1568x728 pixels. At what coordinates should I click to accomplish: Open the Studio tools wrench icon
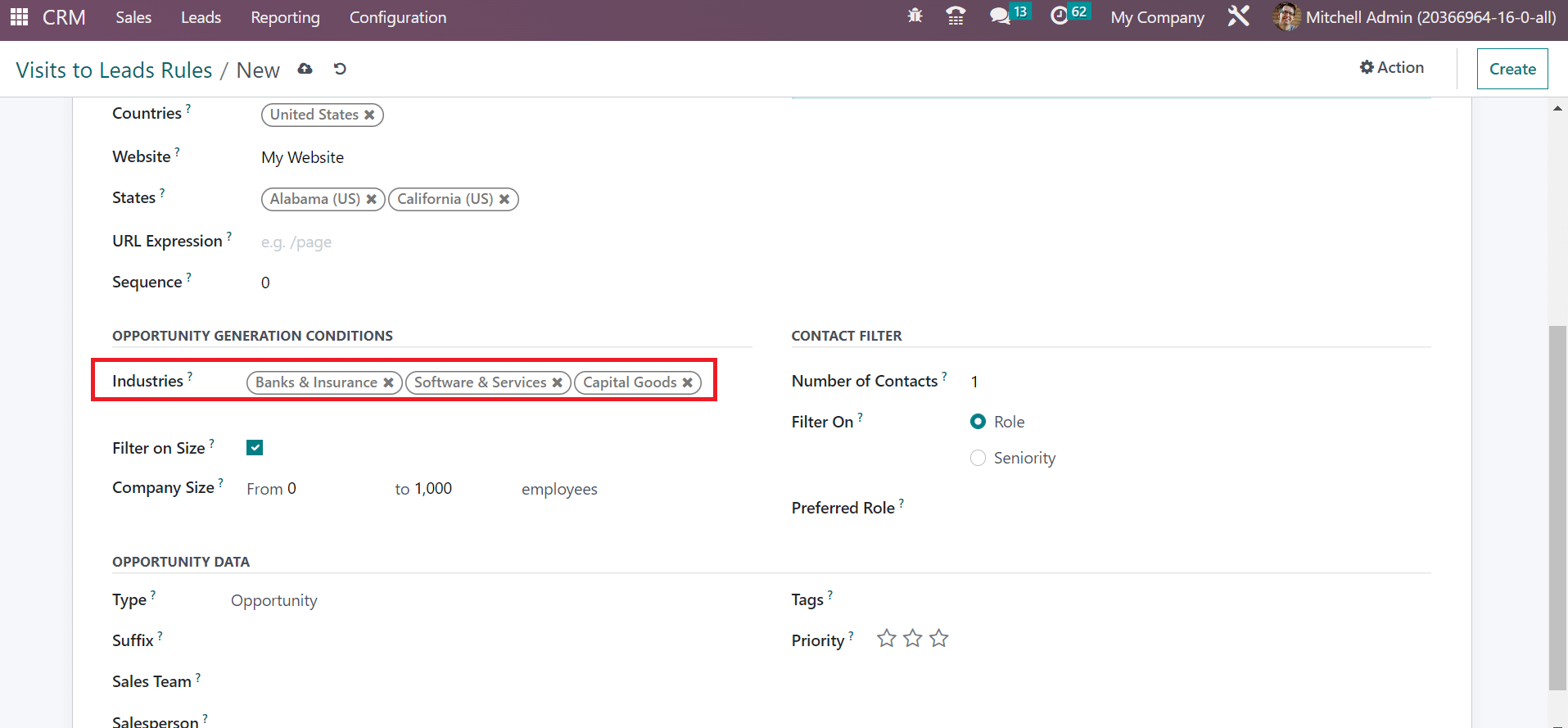(x=1239, y=16)
